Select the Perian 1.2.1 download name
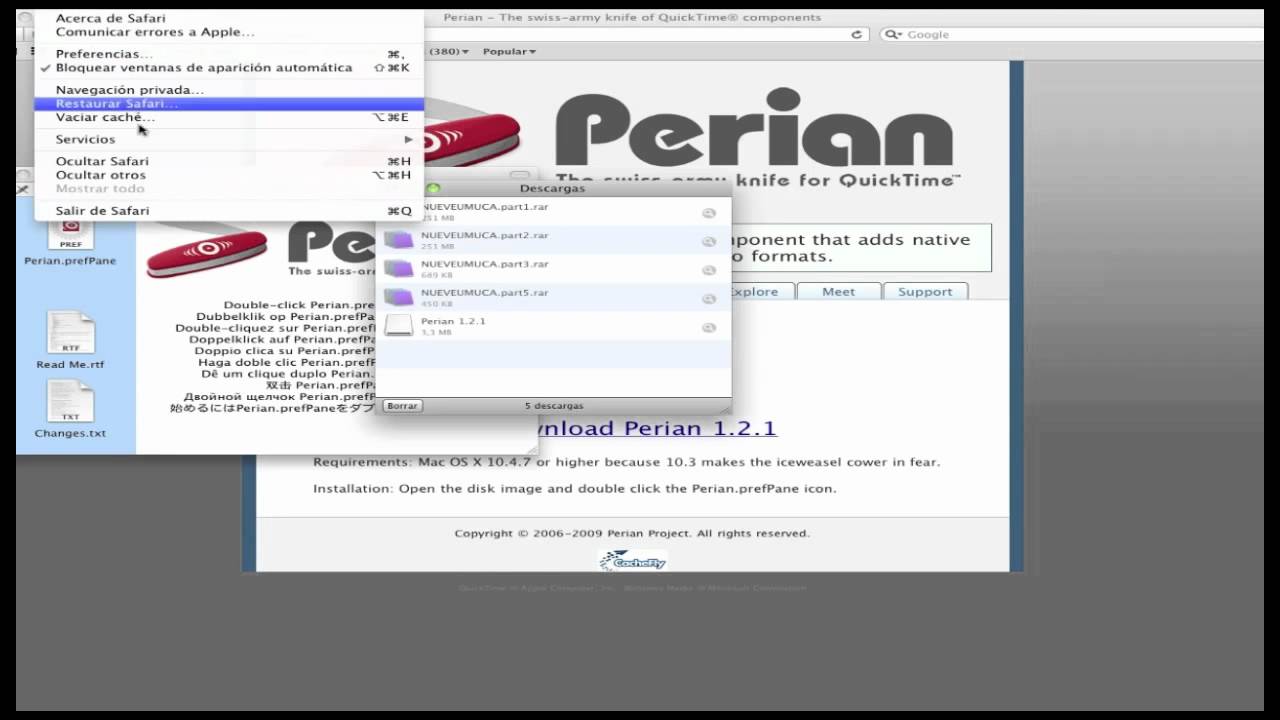Image resolution: width=1280 pixels, height=720 pixels. [453, 321]
